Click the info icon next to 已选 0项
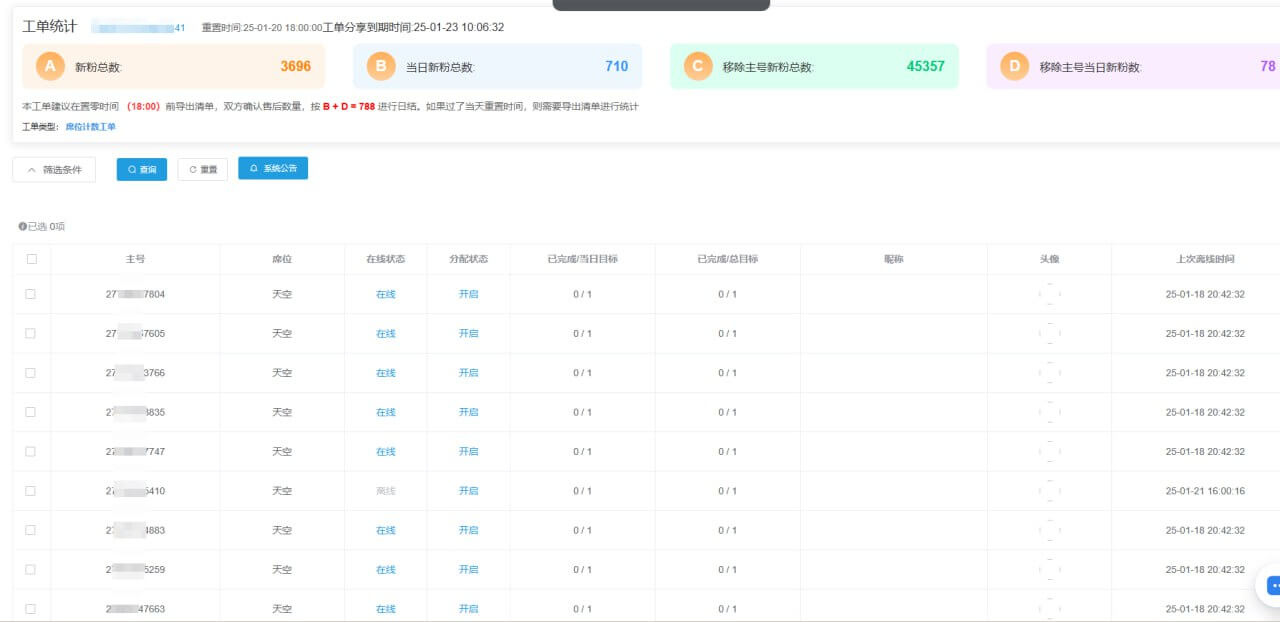This screenshot has height=622, width=1280. 22,227
